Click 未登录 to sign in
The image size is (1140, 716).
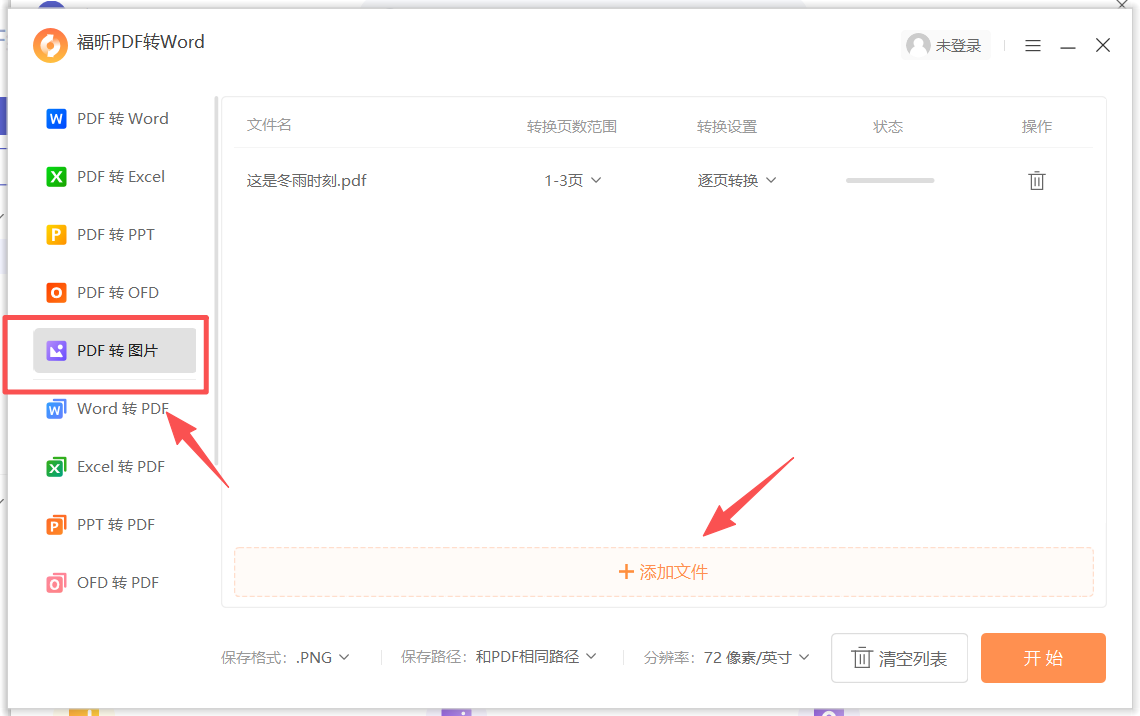(946, 45)
